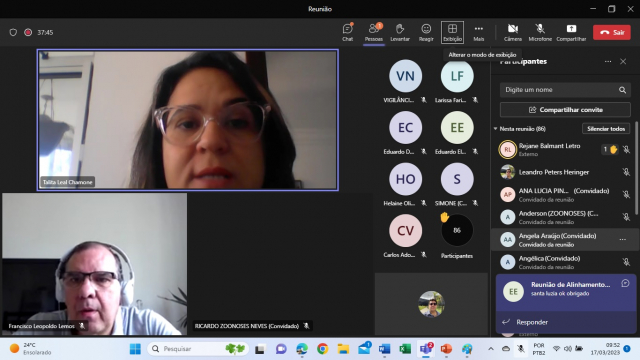Click the Digite um nome search field
This screenshot has width=640, height=360.
tap(559, 90)
